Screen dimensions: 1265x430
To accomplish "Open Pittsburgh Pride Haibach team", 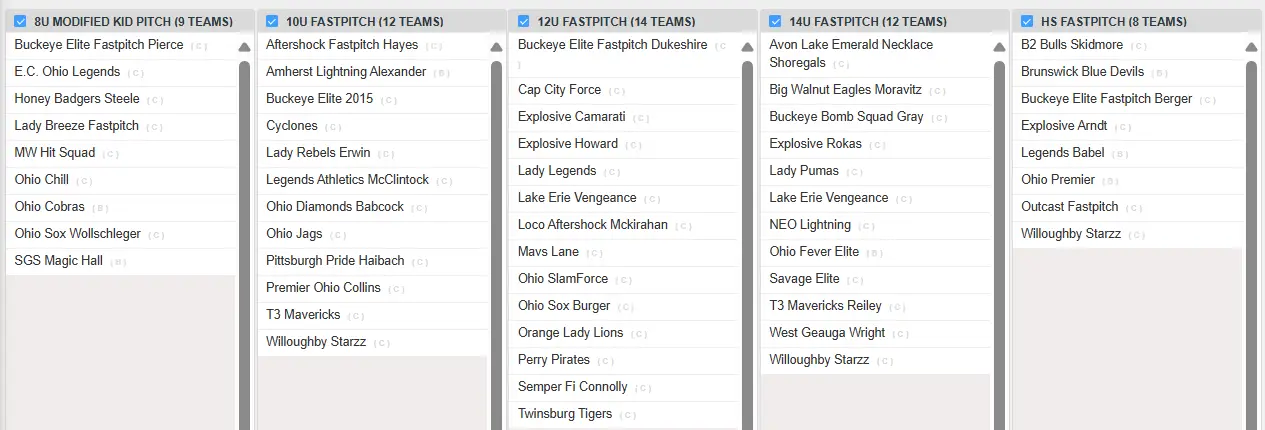I will click(335, 261).
